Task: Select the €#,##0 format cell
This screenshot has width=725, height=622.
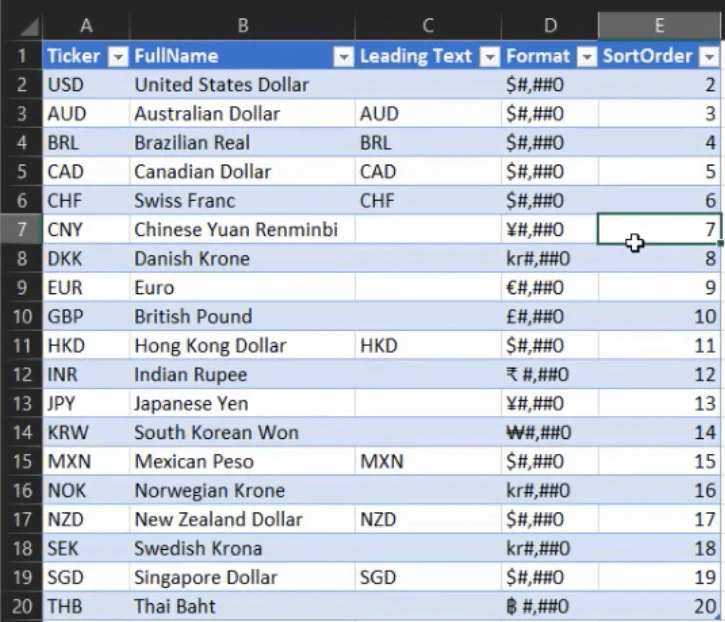Action: coord(550,288)
